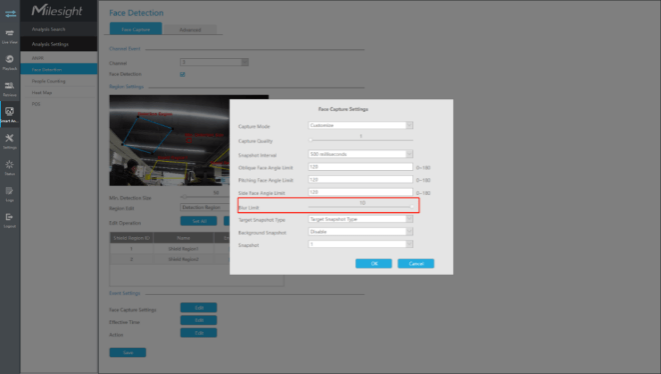661x374 pixels.
Task: Click the Logout sidebar icon
Action: [x=10, y=220]
